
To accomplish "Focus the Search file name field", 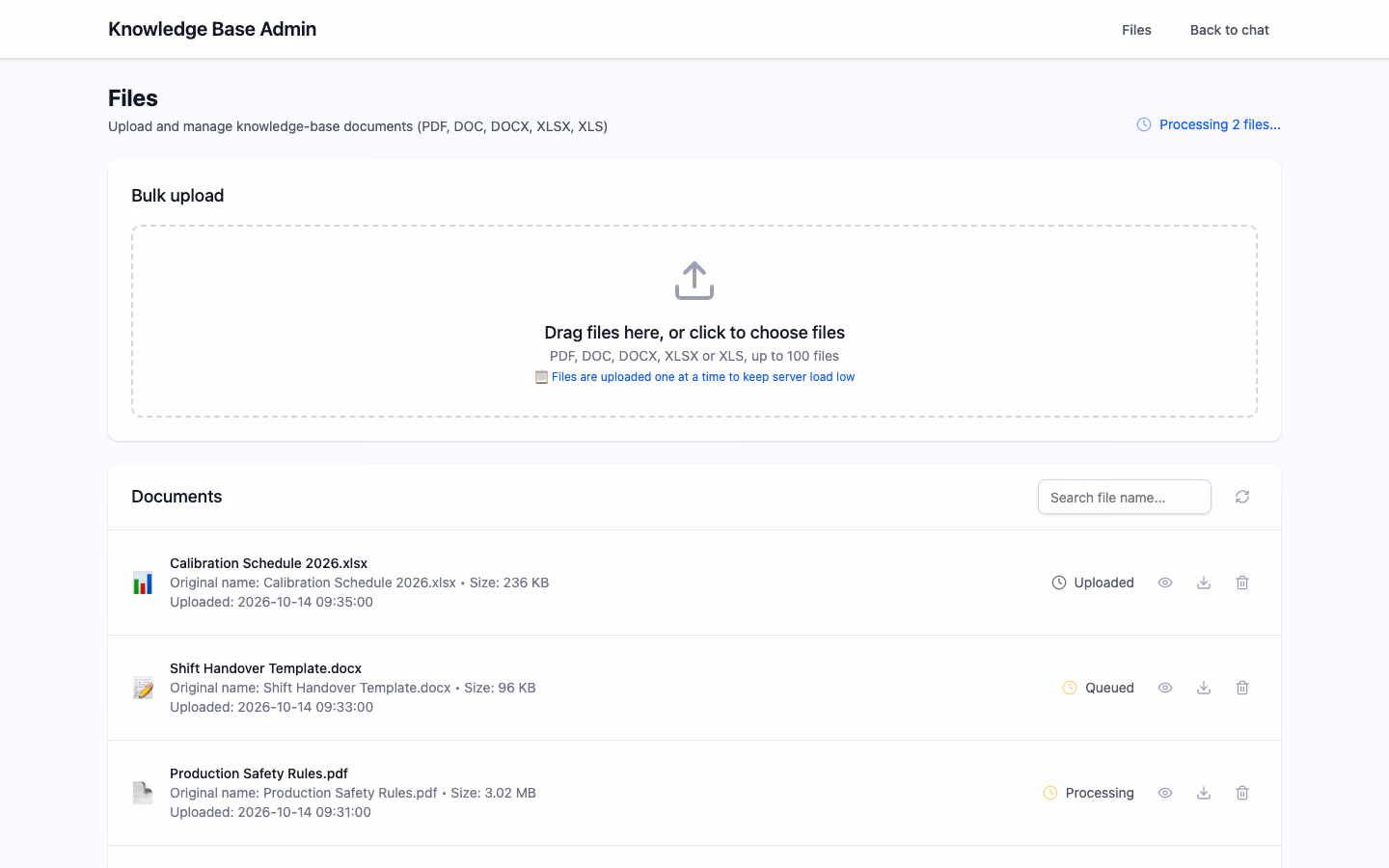I will [1125, 497].
